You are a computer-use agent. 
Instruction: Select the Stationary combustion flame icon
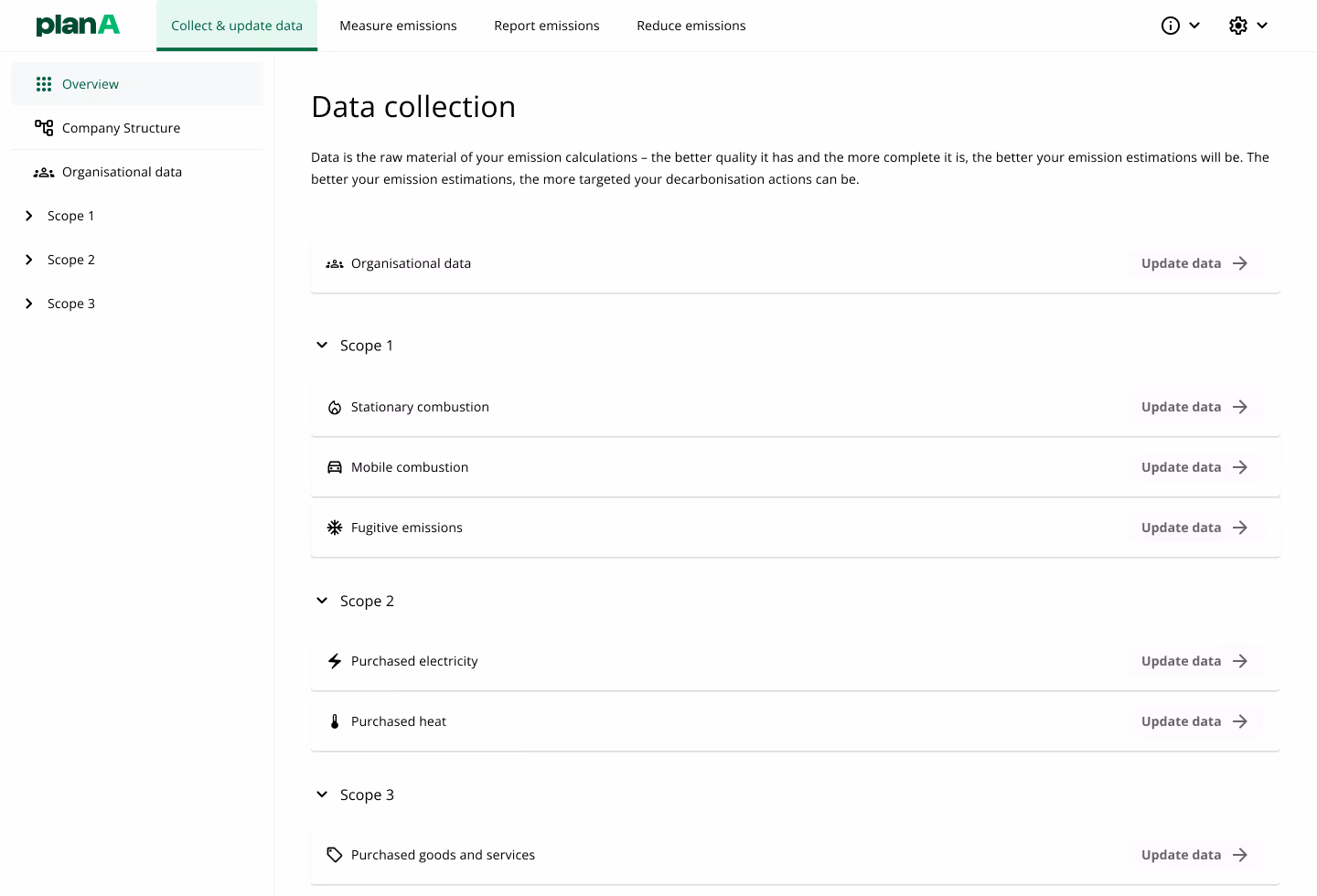click(x=334, y=407)
